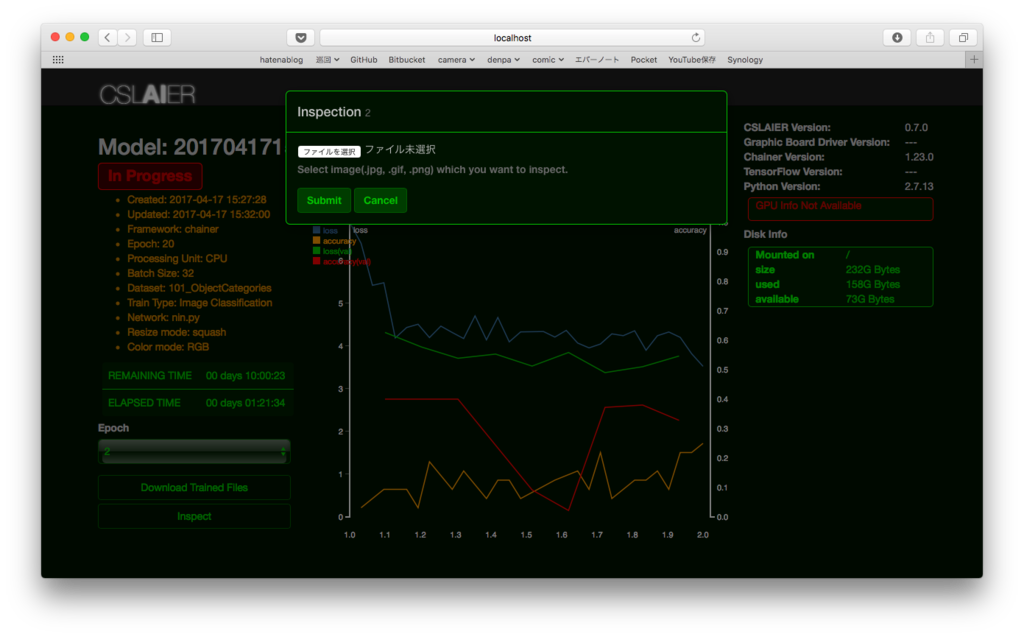Submit the inspection image
Viewport: 1024px width, 637px height.
click(x=324, y=201)
